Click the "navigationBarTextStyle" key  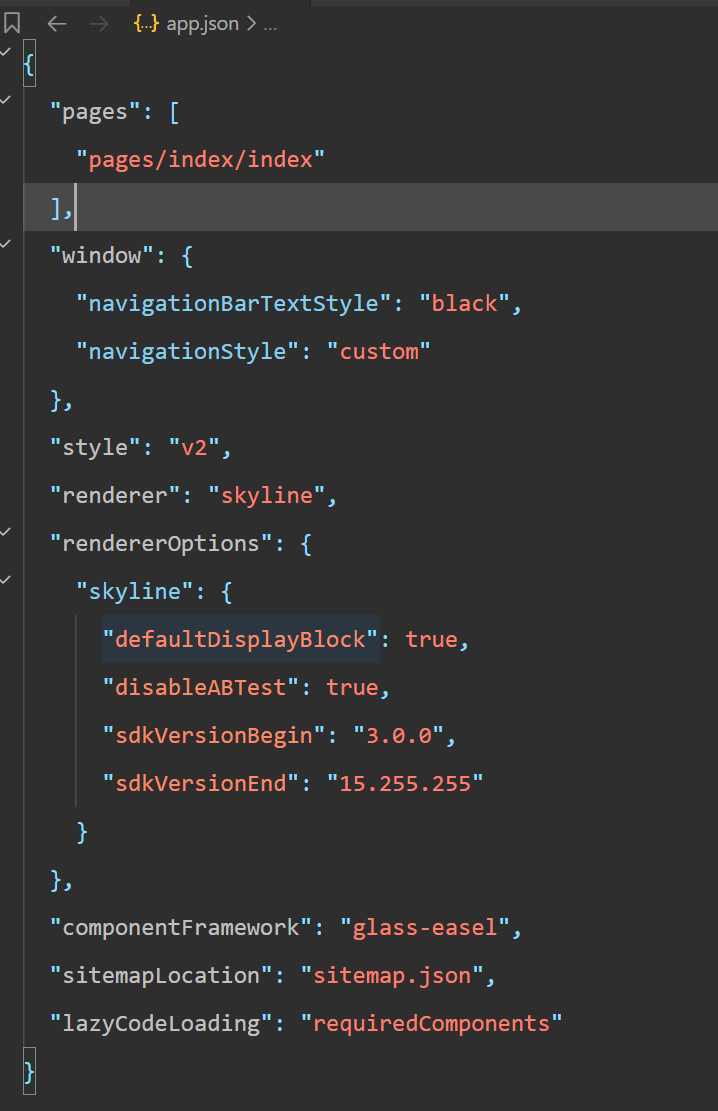pos(233,303)
